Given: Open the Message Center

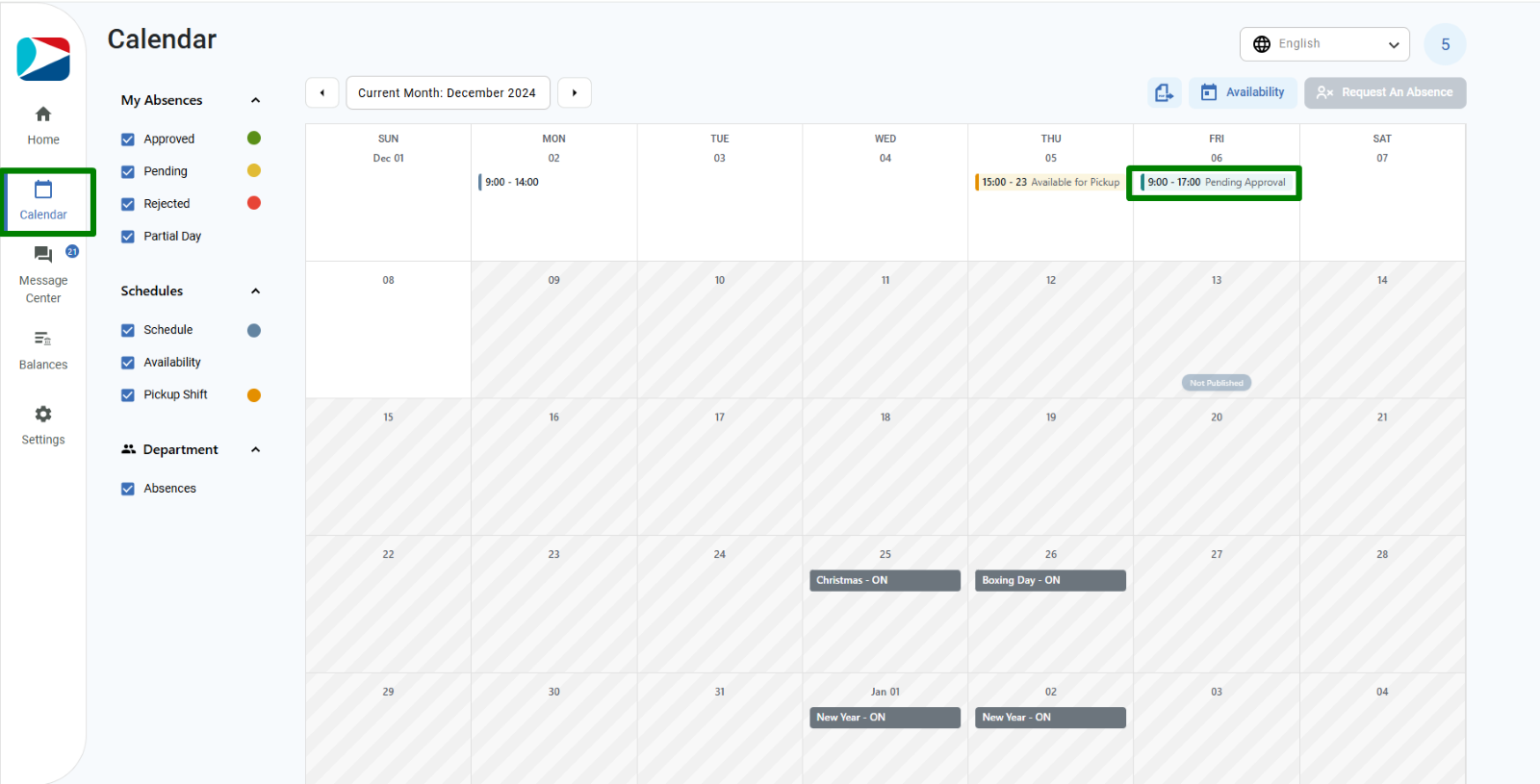Looking at the screenshot, I should pyautogui.click(x=43, y=276).
